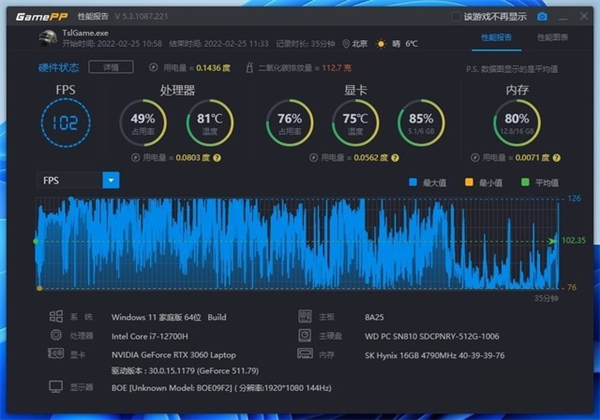Click the graphics card icon beside RTX 3060
The width and height of the screenshot is (600, 420).
pyautogui.click(x=55, y=353)
